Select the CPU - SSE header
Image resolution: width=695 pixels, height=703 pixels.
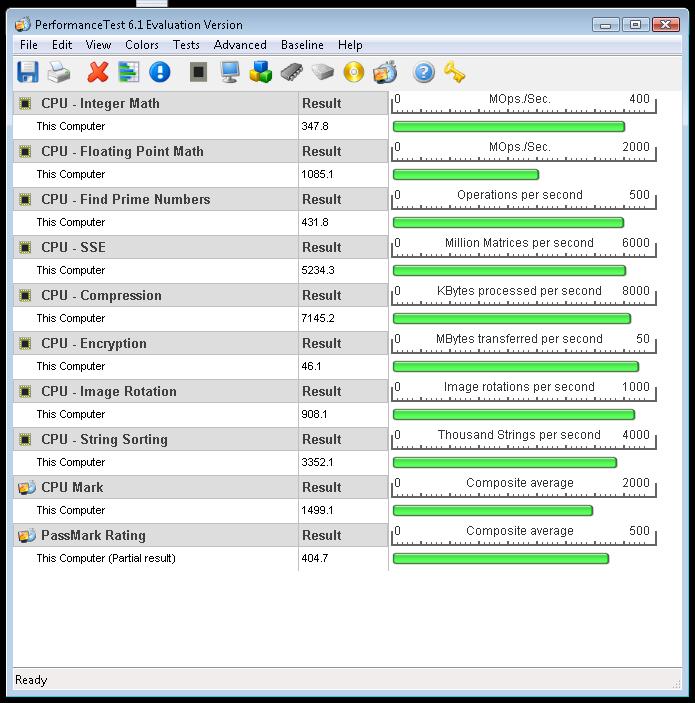pyautogui.click(x=74, y=247)
